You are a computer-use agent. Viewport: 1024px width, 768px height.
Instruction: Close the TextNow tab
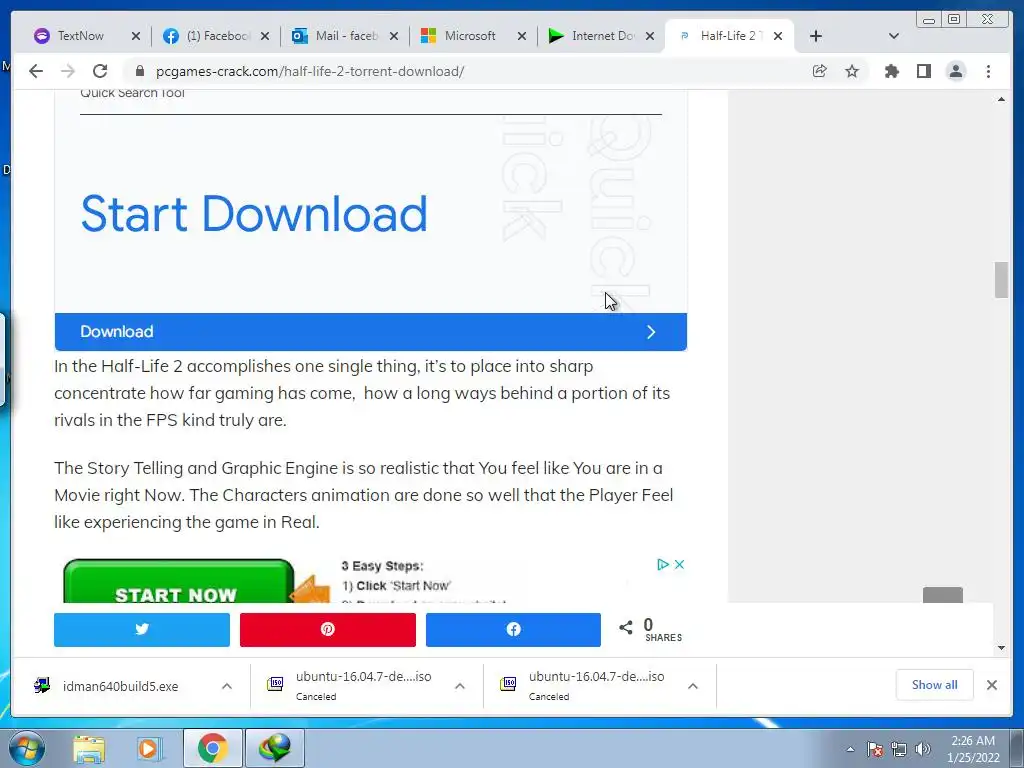coord(136,36)
